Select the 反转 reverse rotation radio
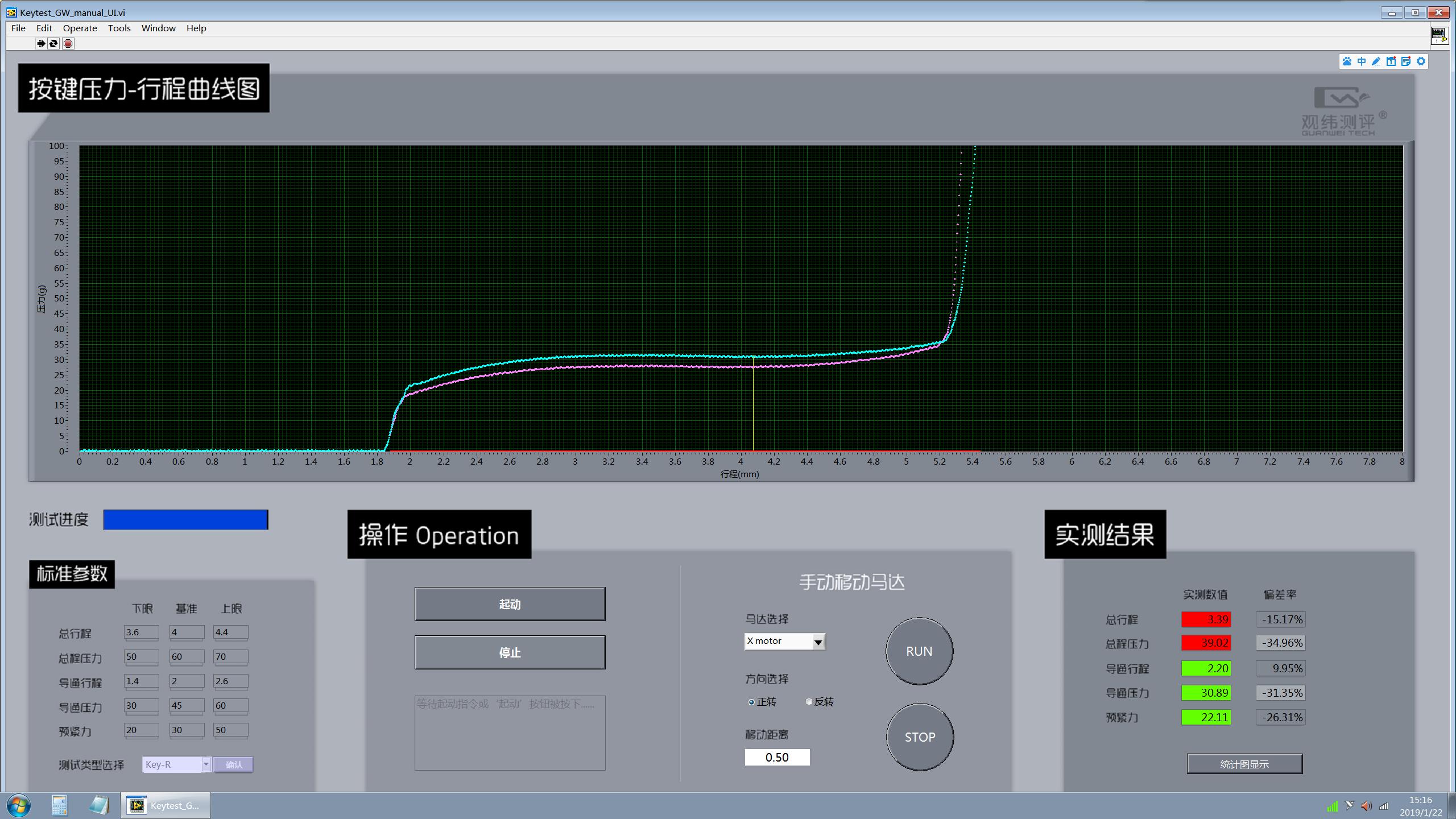The width and height of the screenshot is (1456, 819). click(809, 702)
